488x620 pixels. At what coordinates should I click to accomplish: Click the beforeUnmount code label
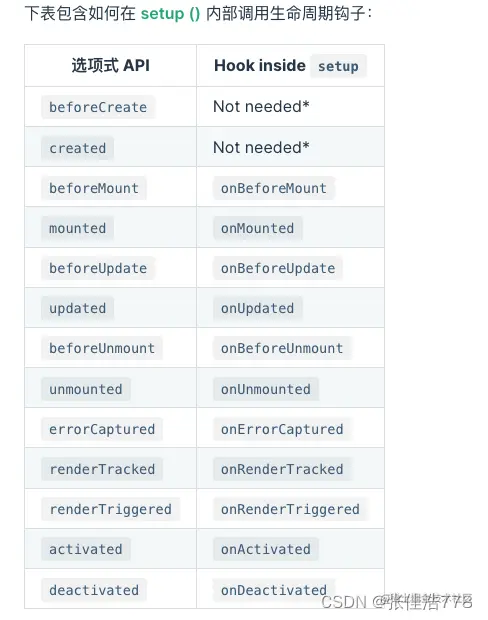tap(102, 348)
